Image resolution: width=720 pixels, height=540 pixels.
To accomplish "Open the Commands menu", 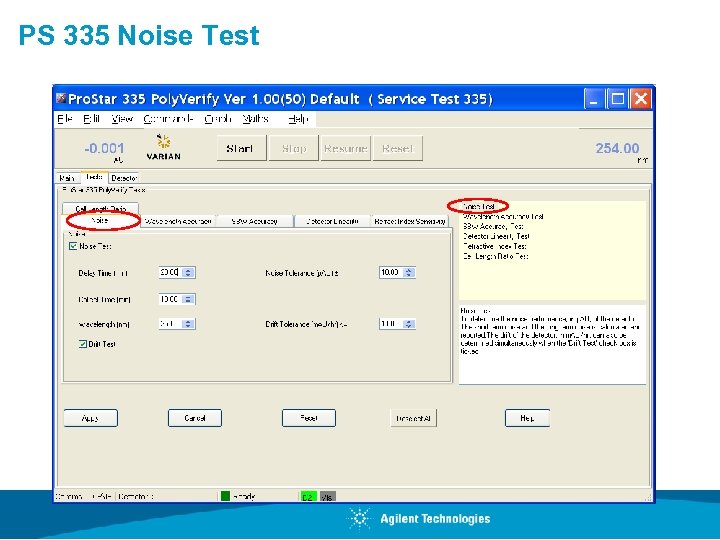I will tap(169, 119).
